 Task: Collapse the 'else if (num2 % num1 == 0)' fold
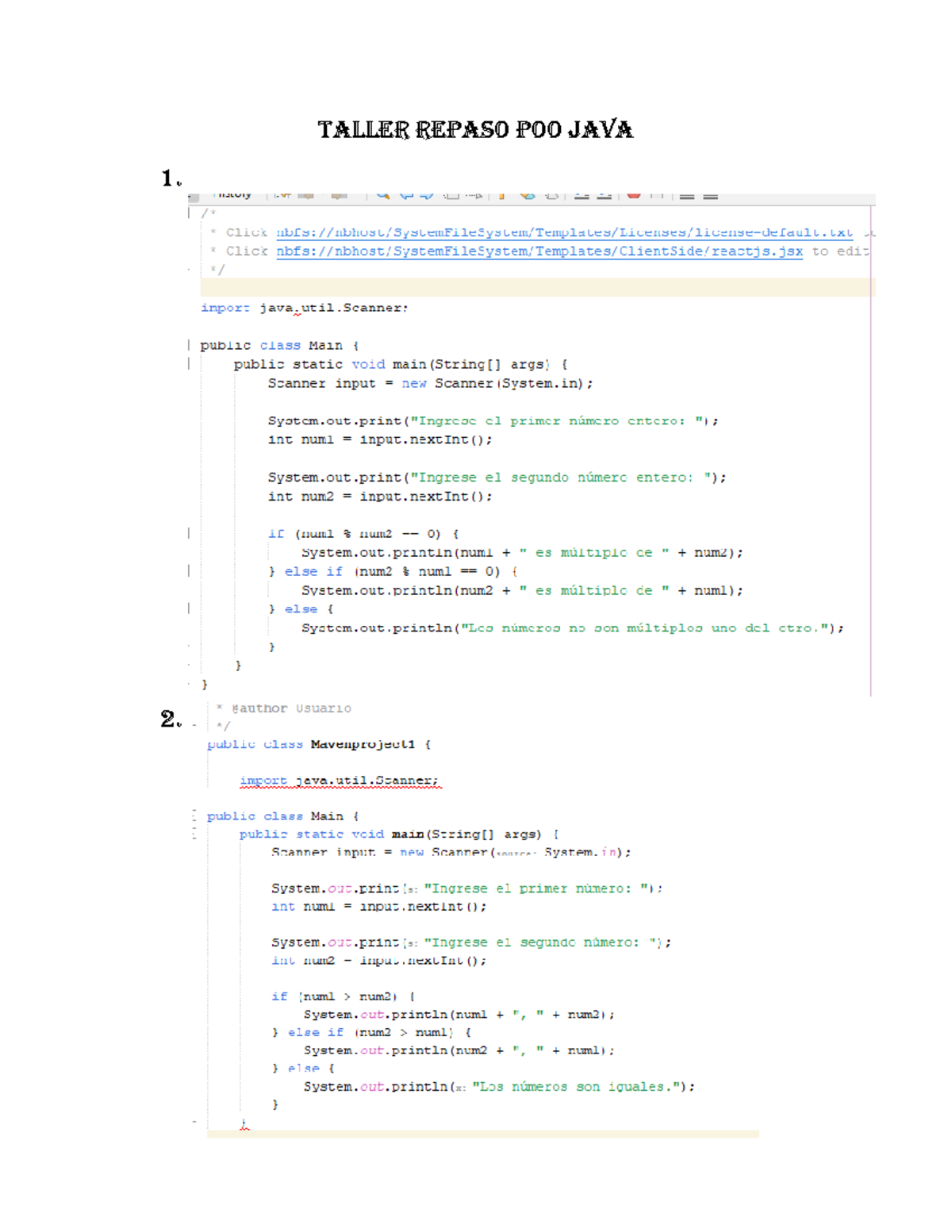(x=189, y=570)
